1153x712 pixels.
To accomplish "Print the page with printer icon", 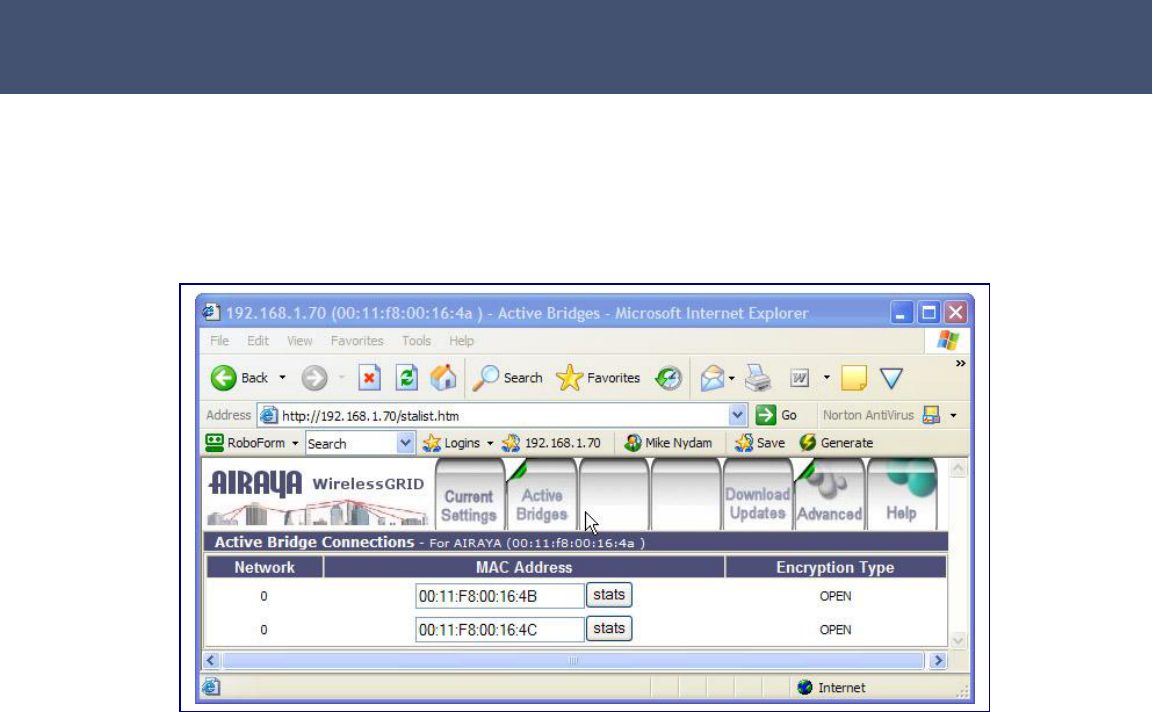I will (758, 378).
